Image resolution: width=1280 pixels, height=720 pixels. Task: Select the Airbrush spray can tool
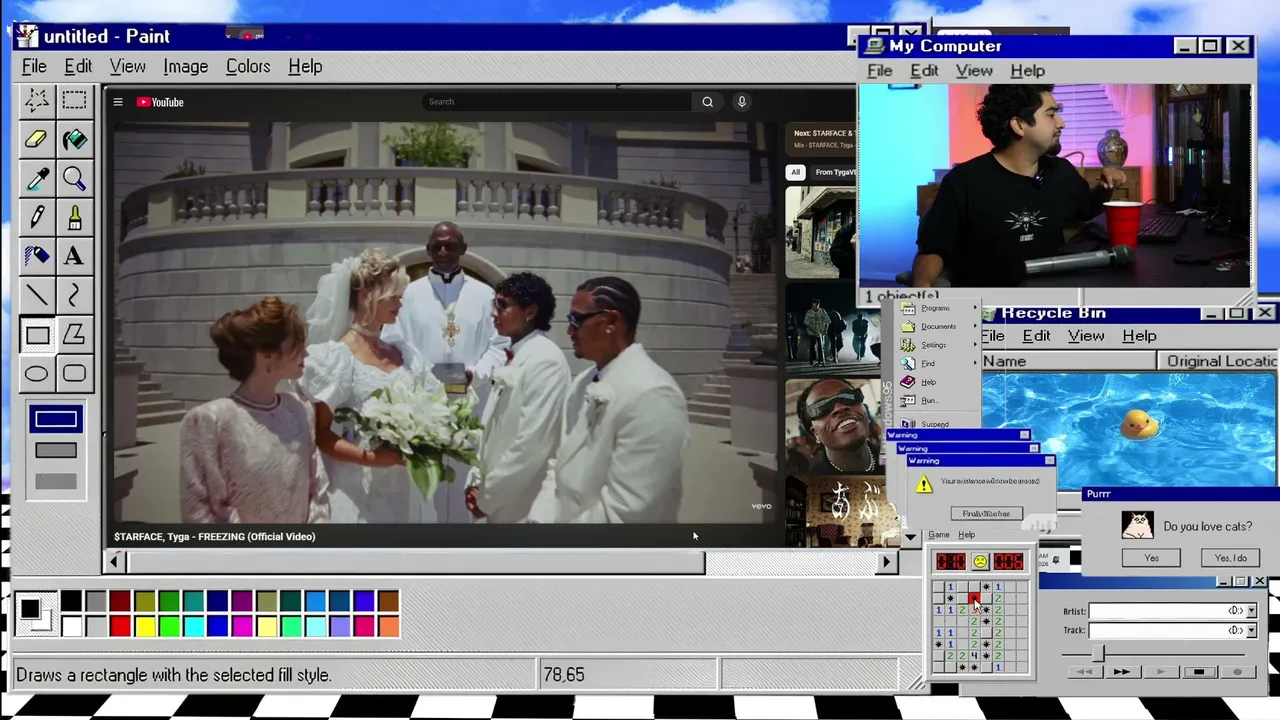[37, 256]
